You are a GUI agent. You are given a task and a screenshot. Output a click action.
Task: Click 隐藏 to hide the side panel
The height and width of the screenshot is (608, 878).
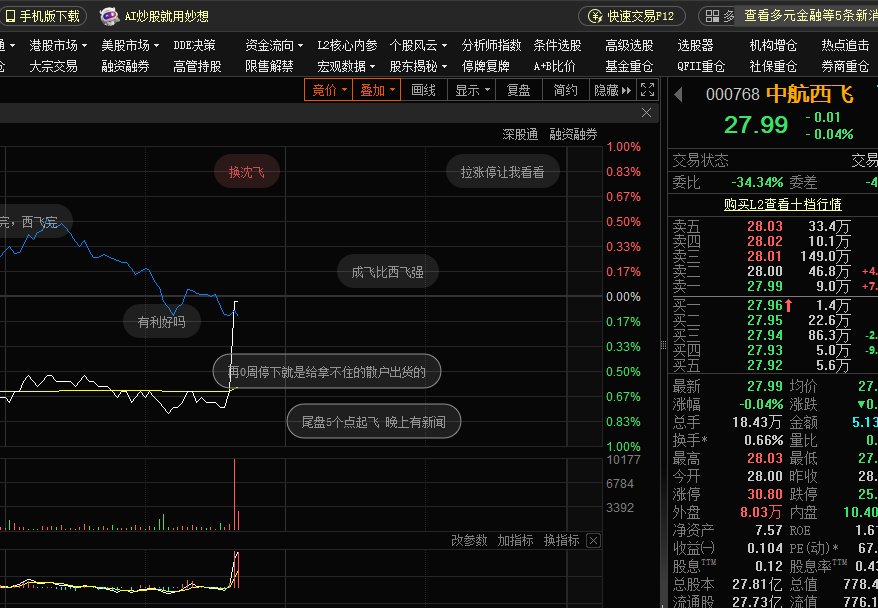tap(613, 90)
